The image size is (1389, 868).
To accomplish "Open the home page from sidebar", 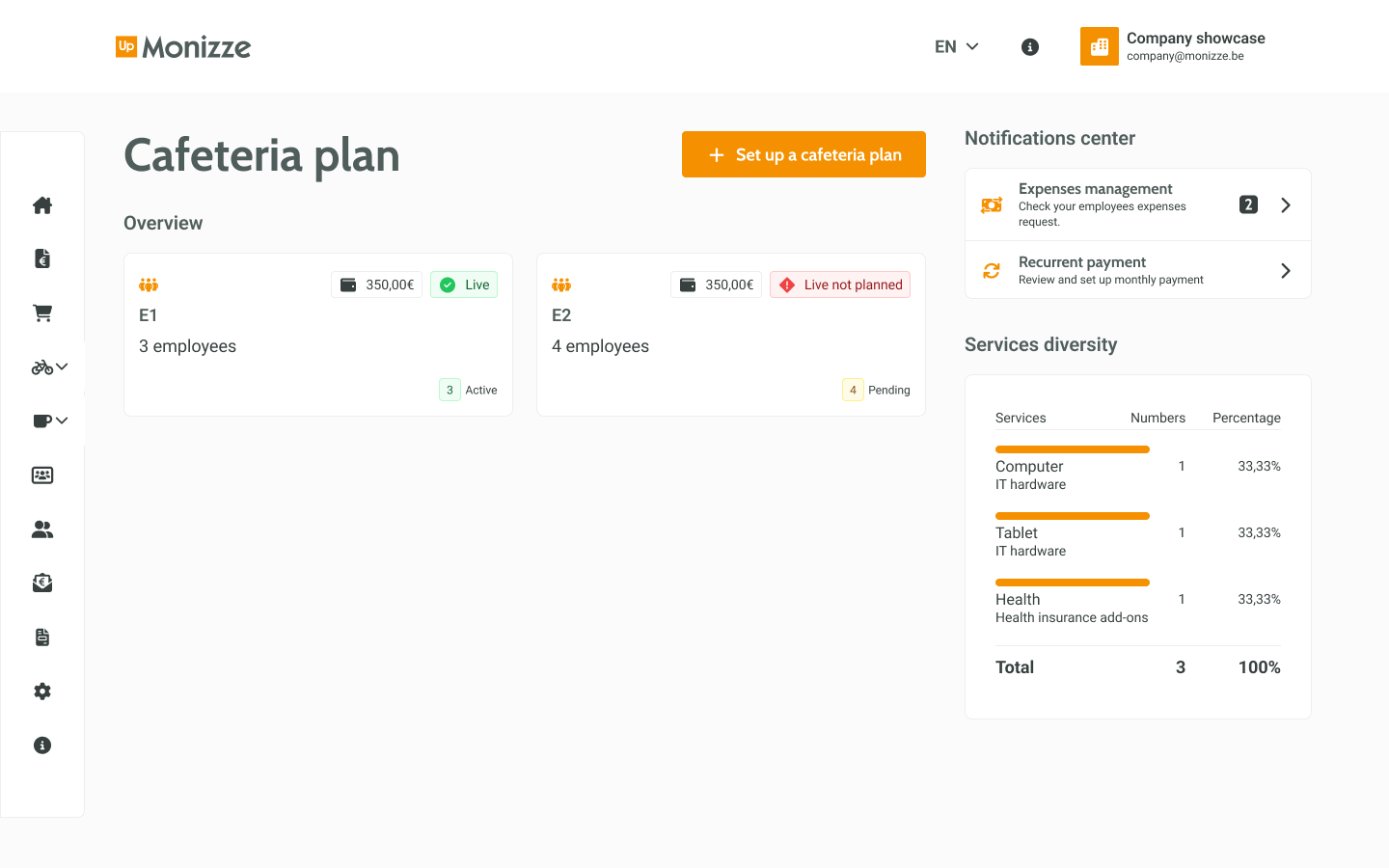I will click(x=42, y=205).
